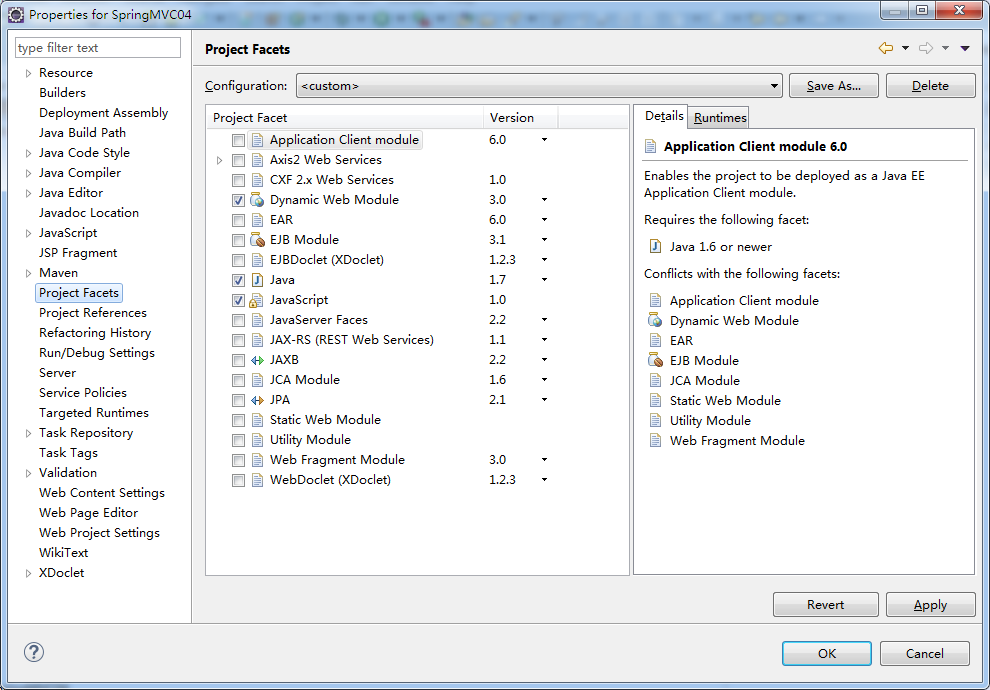The width and height of the screenshot is (990, 690).
Task: Switch to the Runtimes tab
Action: (720, 117)
